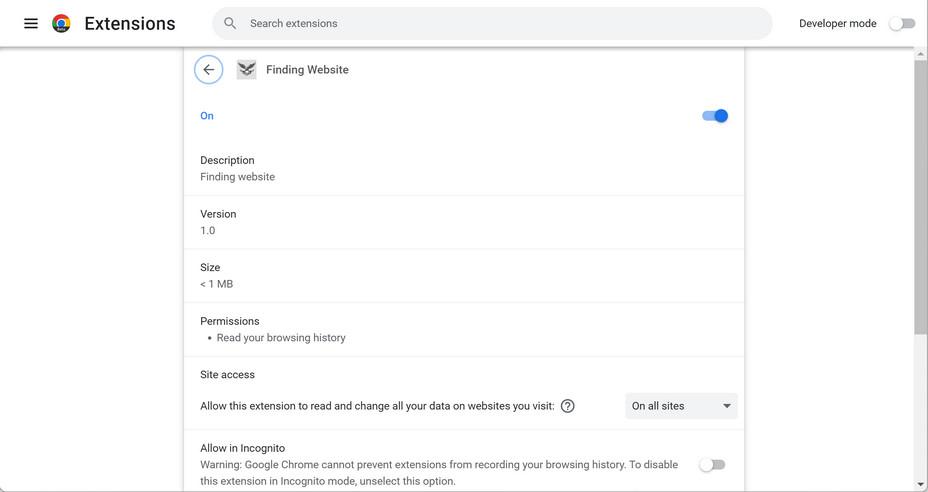
Task: Click the magnifier search icon
Action: 230,23
